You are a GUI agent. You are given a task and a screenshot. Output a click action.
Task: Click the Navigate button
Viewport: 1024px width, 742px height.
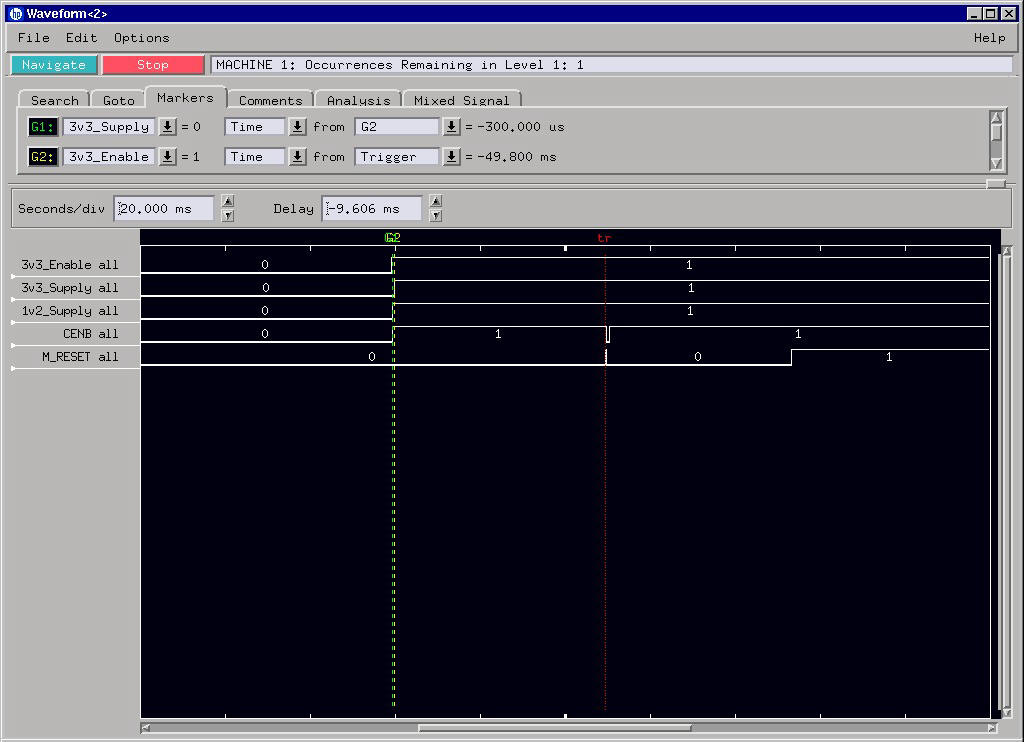[x=54, y=65]
